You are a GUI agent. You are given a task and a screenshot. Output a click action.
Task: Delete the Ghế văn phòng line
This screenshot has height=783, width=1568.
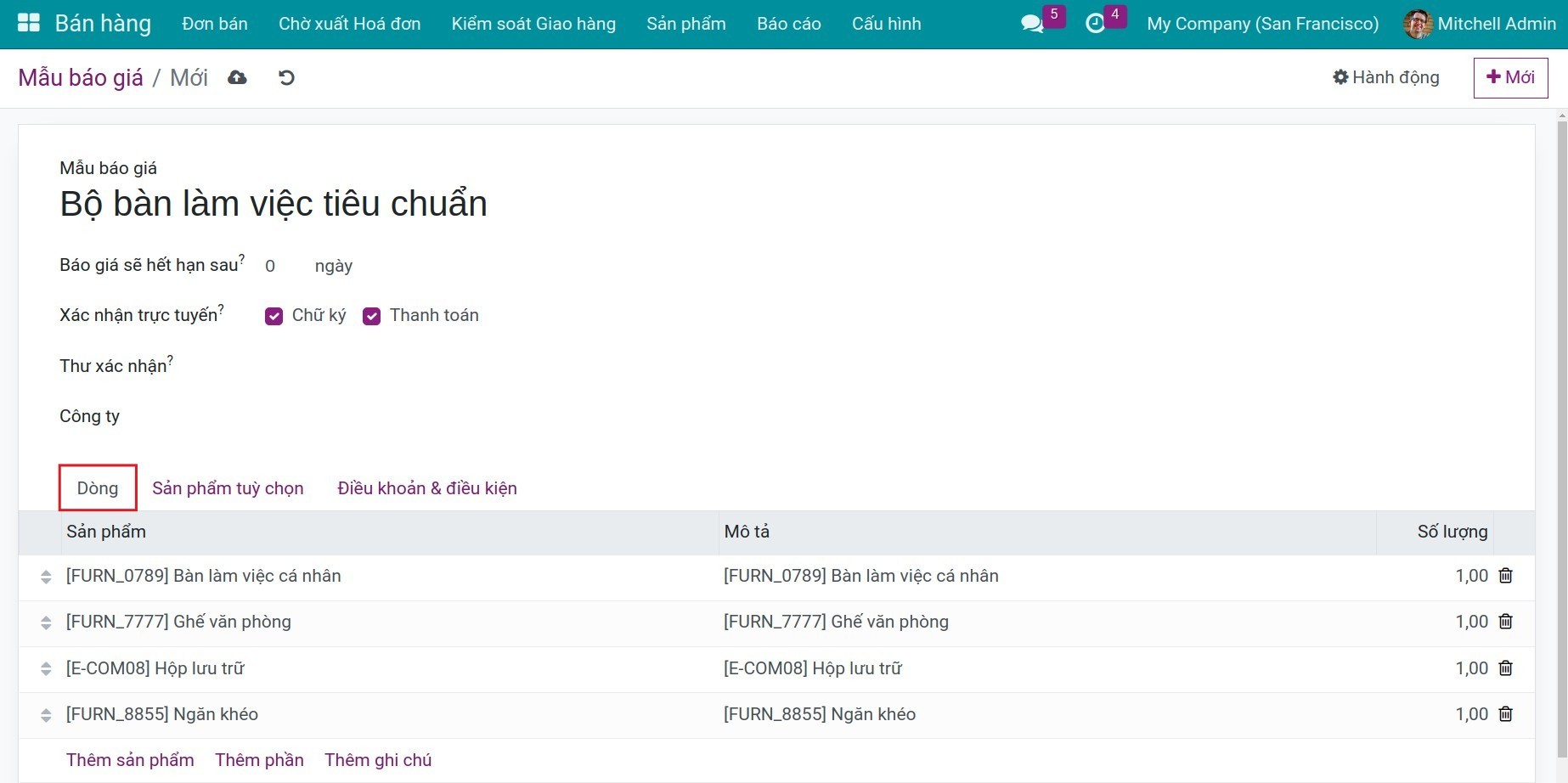point(1505,622)
